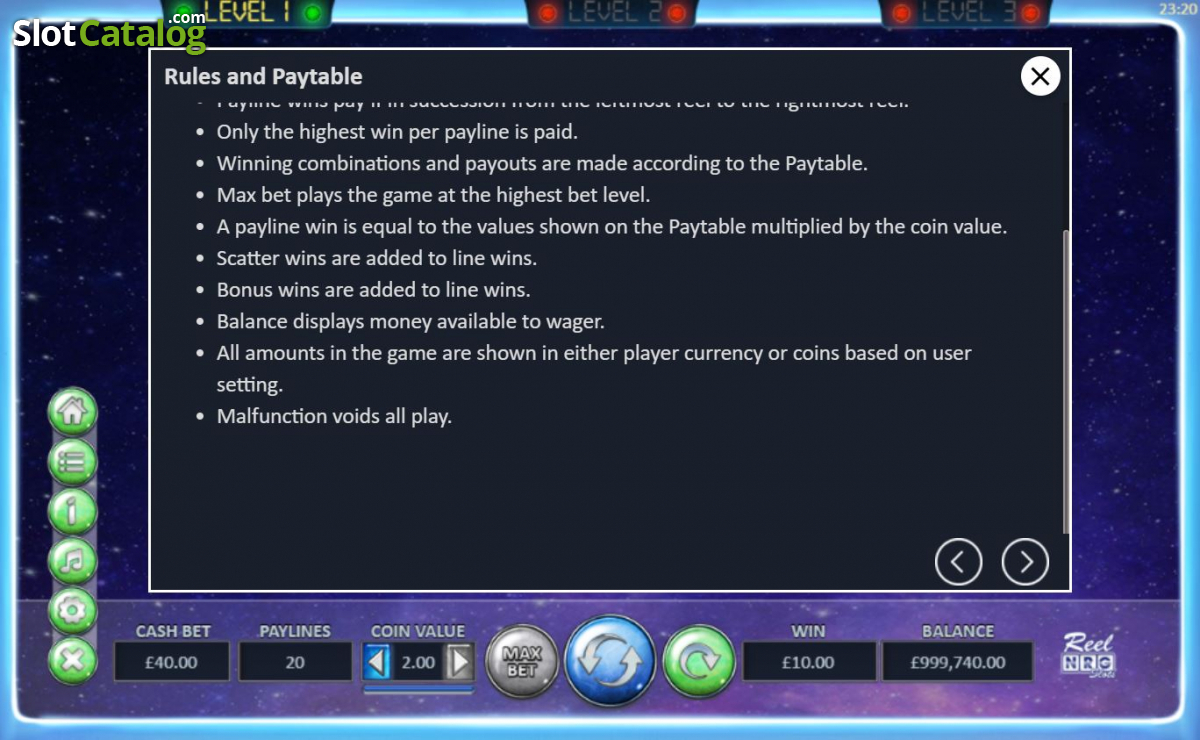Screen dimensions: 1200x740
Task: Go to the next paytable page
Action: [1025, 562]
